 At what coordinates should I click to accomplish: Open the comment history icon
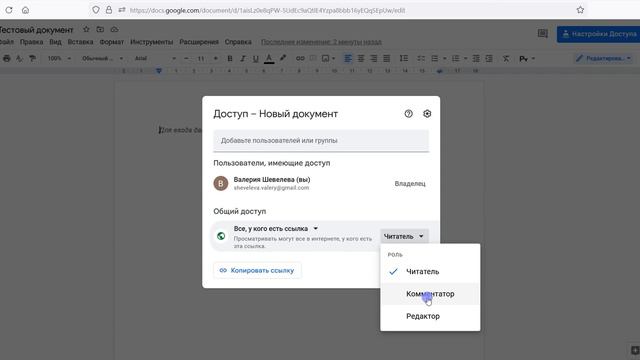pyautogui.click(x=542, y=33)
